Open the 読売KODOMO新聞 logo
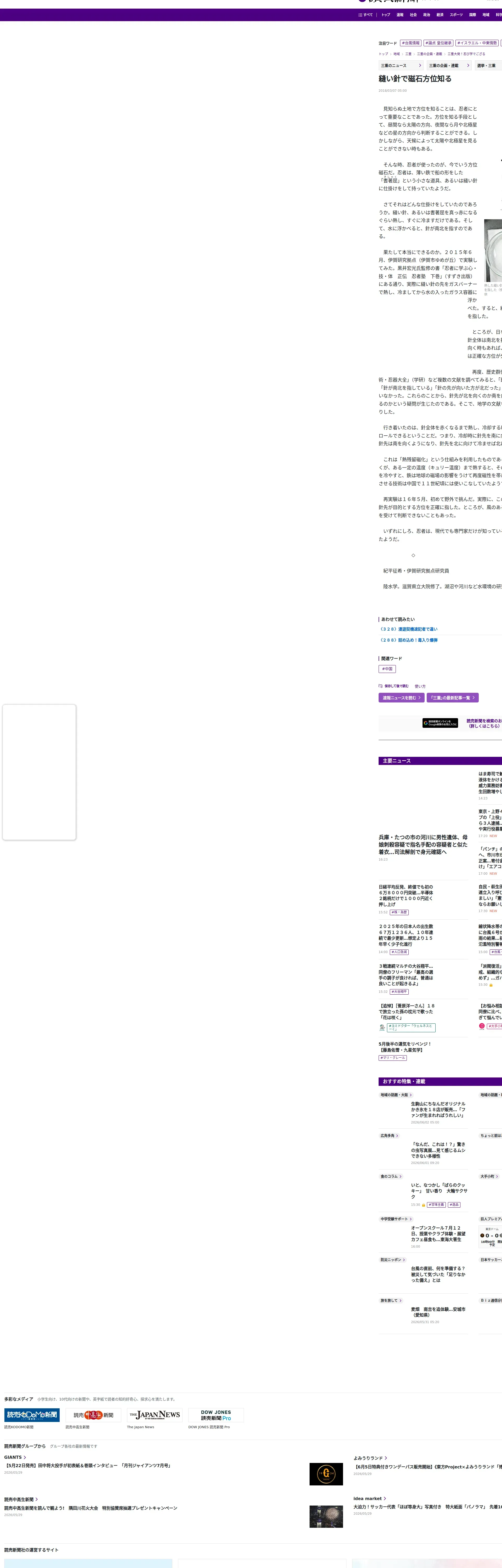 point(32,1415)
